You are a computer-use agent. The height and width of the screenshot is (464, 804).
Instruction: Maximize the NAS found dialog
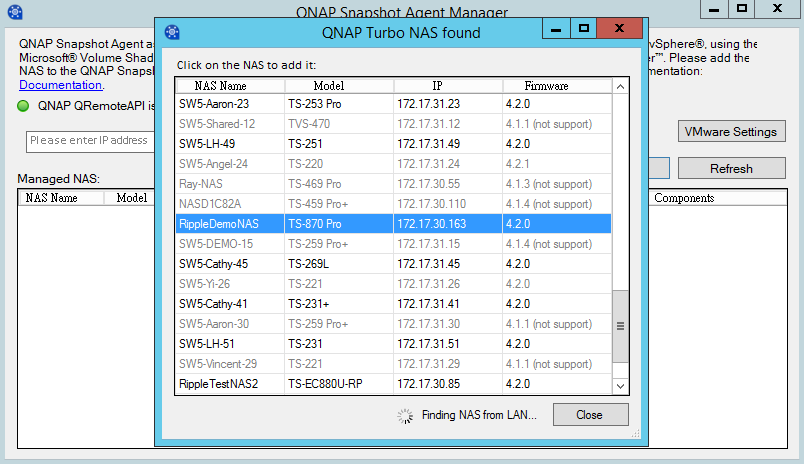coord(584,28)
